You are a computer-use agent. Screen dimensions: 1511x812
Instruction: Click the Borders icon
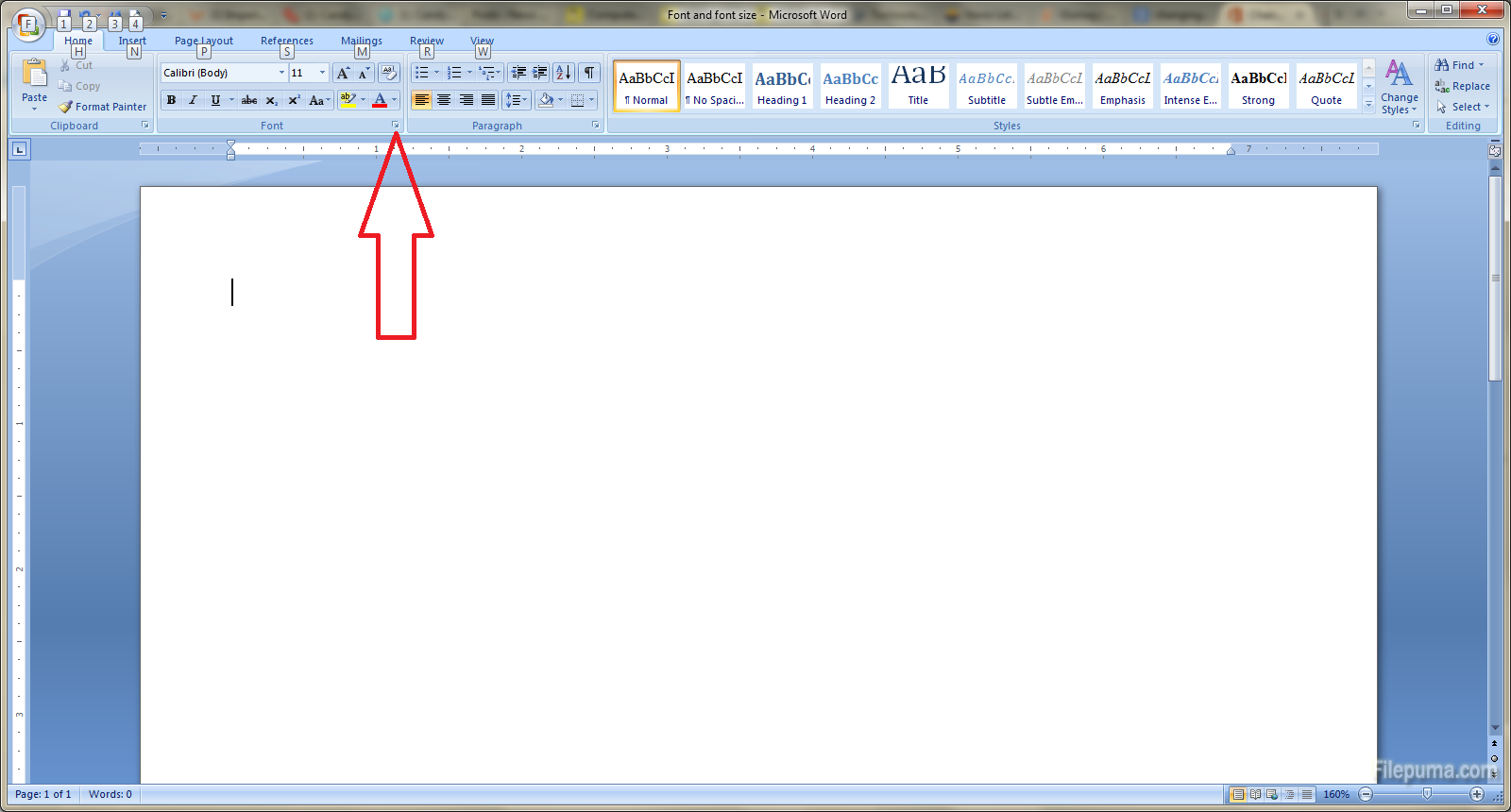tap(578, 100)
